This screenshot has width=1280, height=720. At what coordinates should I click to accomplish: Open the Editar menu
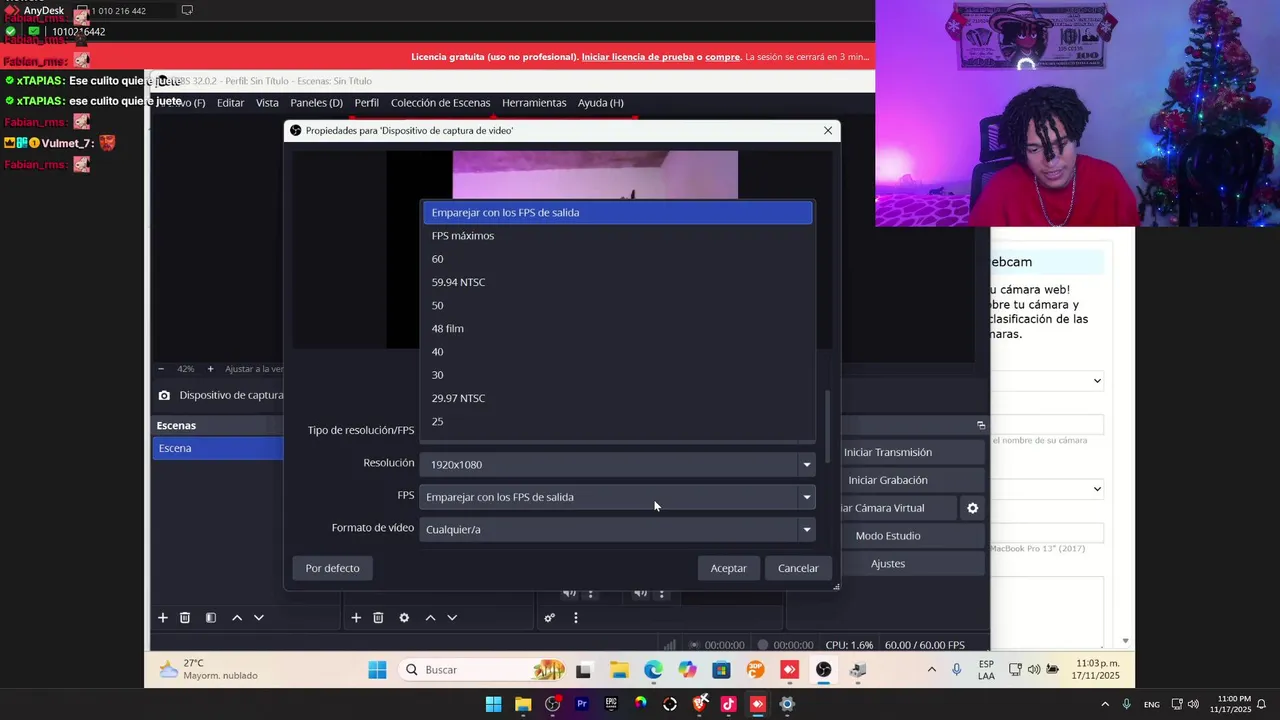pyautogui.click(x=230, y=103)
